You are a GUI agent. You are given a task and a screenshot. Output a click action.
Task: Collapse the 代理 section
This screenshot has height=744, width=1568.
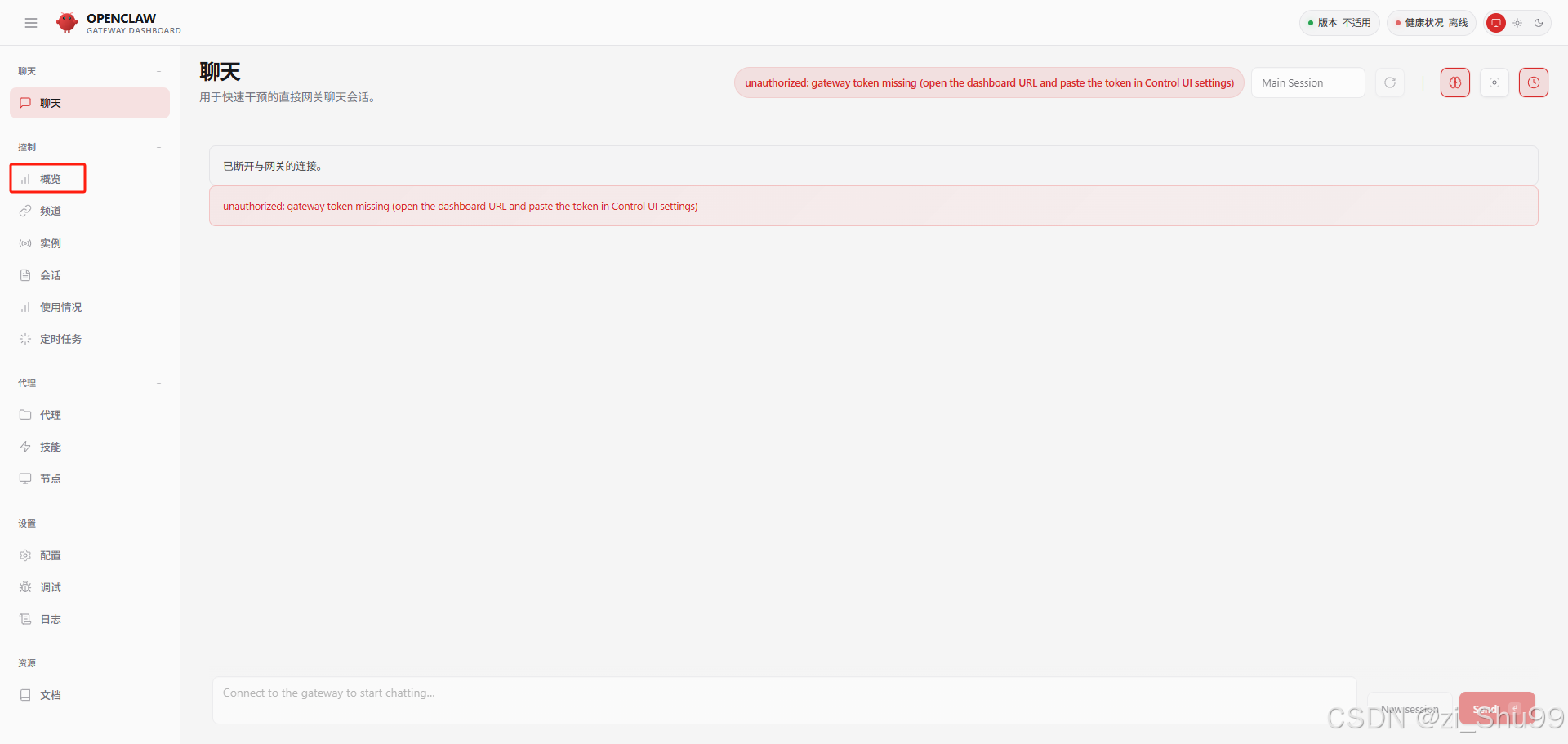tap(158, 382)
